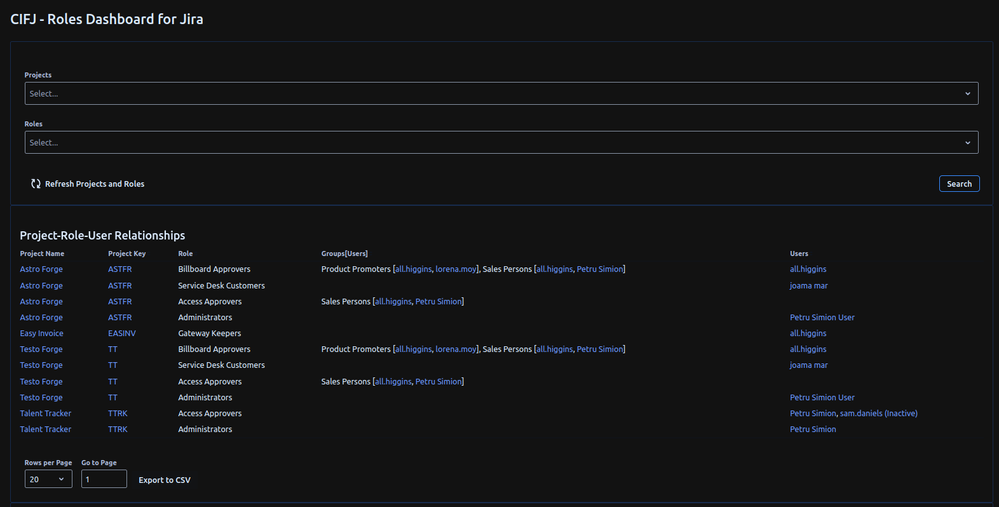Open Talent Tracker link in Administrators row
The height and width of the screenshot is (507, 999).
coord(45,429)
